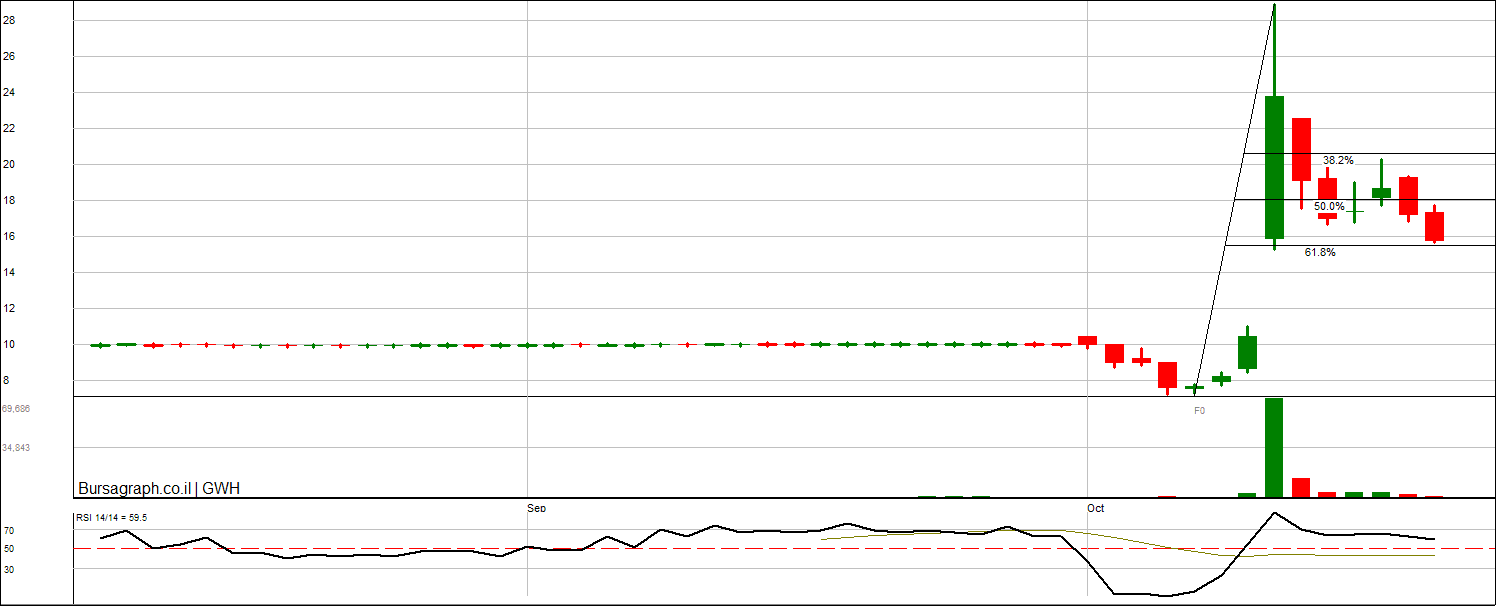1496x606 pixels.
Task: Click the 10 price axis label
Action: [x=9, y=344]
